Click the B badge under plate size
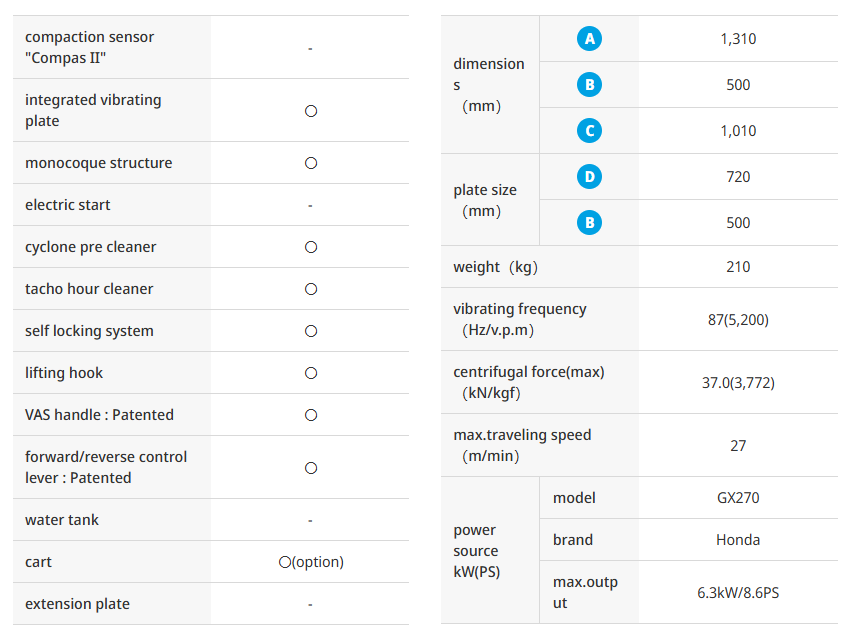 pyautogui.click(x=589, y=223)
